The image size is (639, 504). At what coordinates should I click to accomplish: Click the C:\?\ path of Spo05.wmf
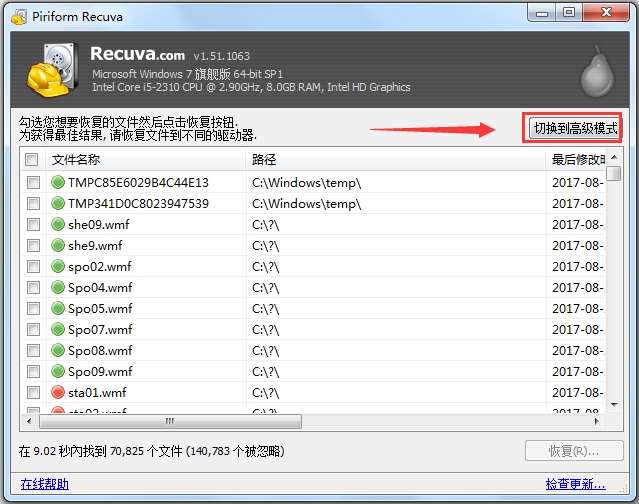tap(265, 309)
